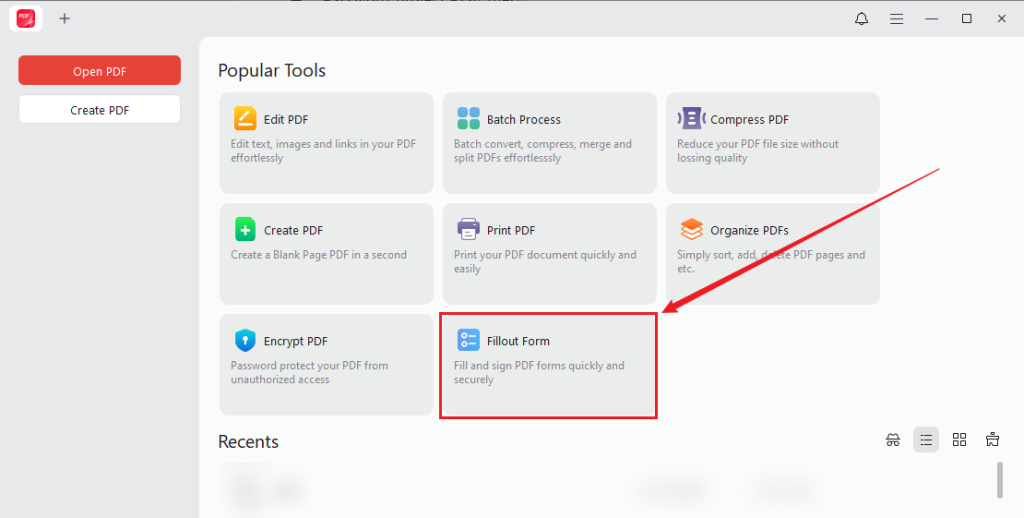Select the Fillout Form card title
Viewport: 1024px width, 518px height.
point(519,341)
